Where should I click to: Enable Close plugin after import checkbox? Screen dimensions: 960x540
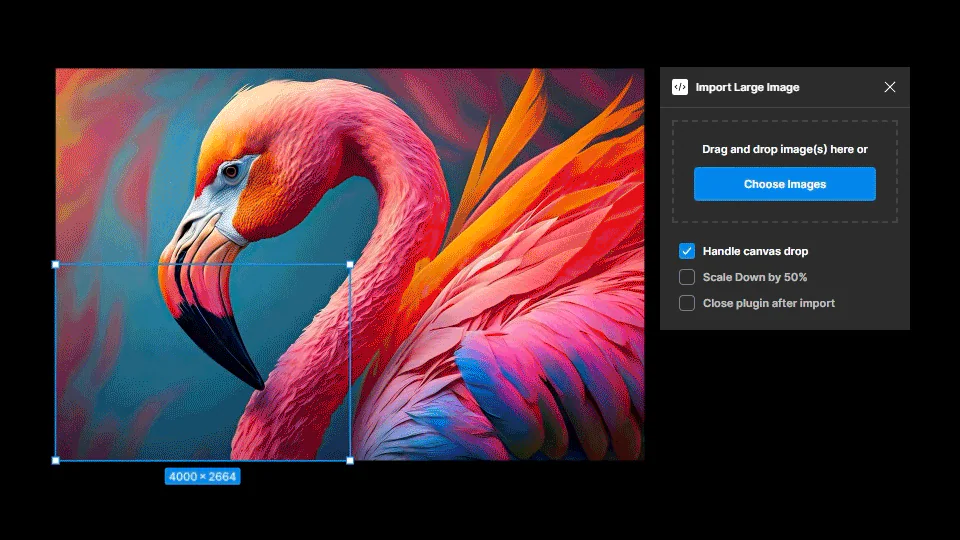click(687, 303)
